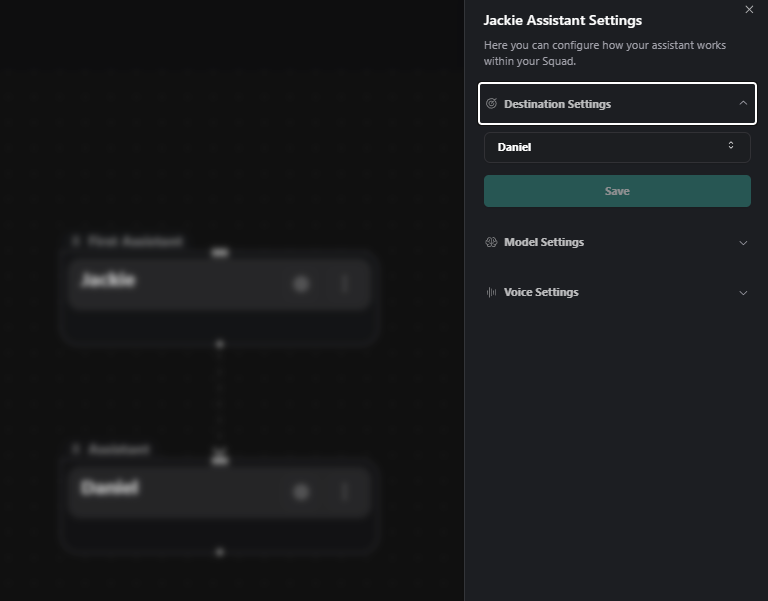Click the Jackie Assistant Settings heading
Viewport: 768px width, 601px height.
[x=562, y=21]
